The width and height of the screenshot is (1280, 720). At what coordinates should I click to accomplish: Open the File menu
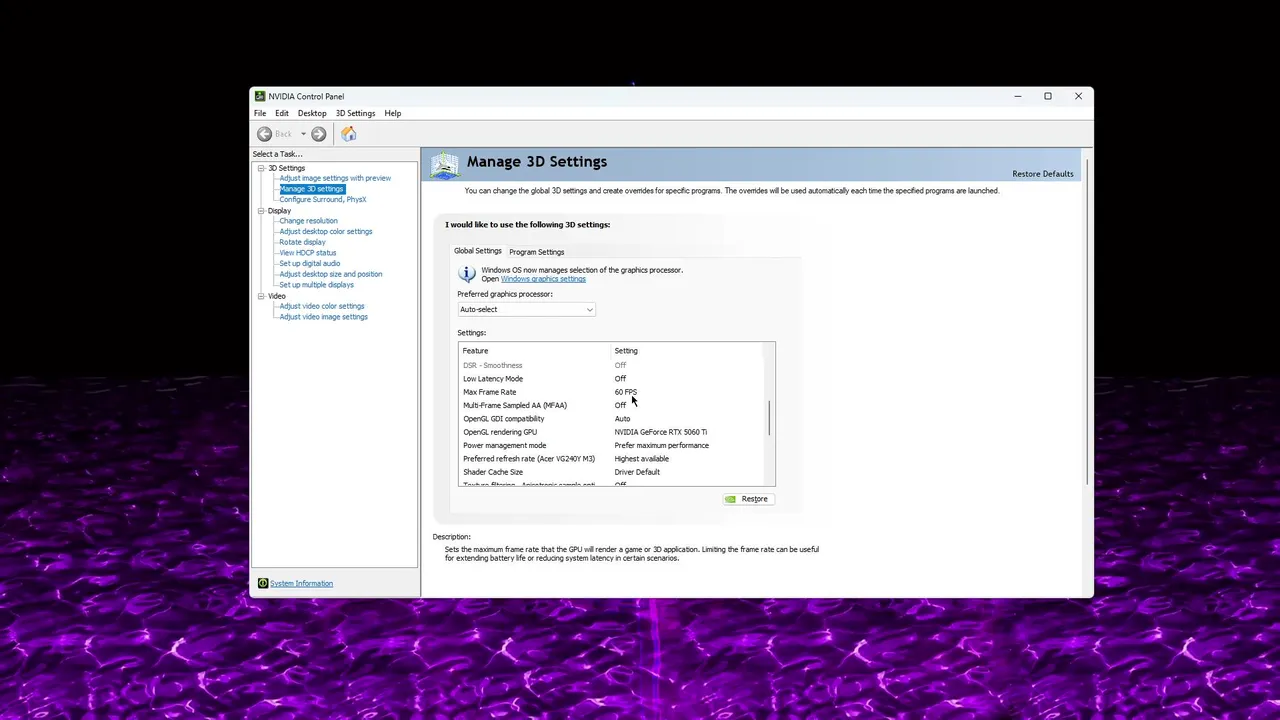click(260, 113)
